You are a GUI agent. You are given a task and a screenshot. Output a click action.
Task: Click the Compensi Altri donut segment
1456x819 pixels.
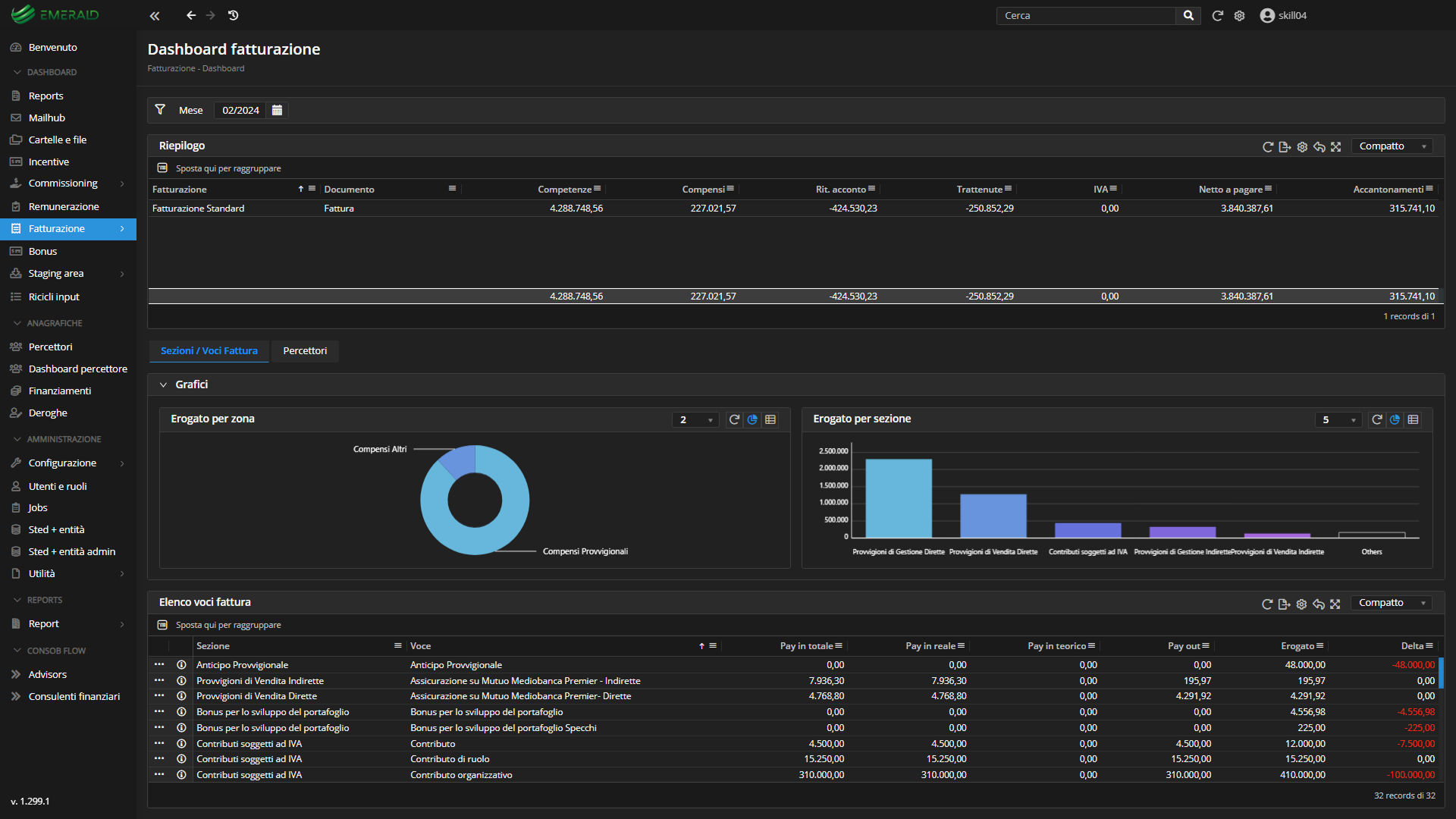pyautogui.click(x=460, y=460)
